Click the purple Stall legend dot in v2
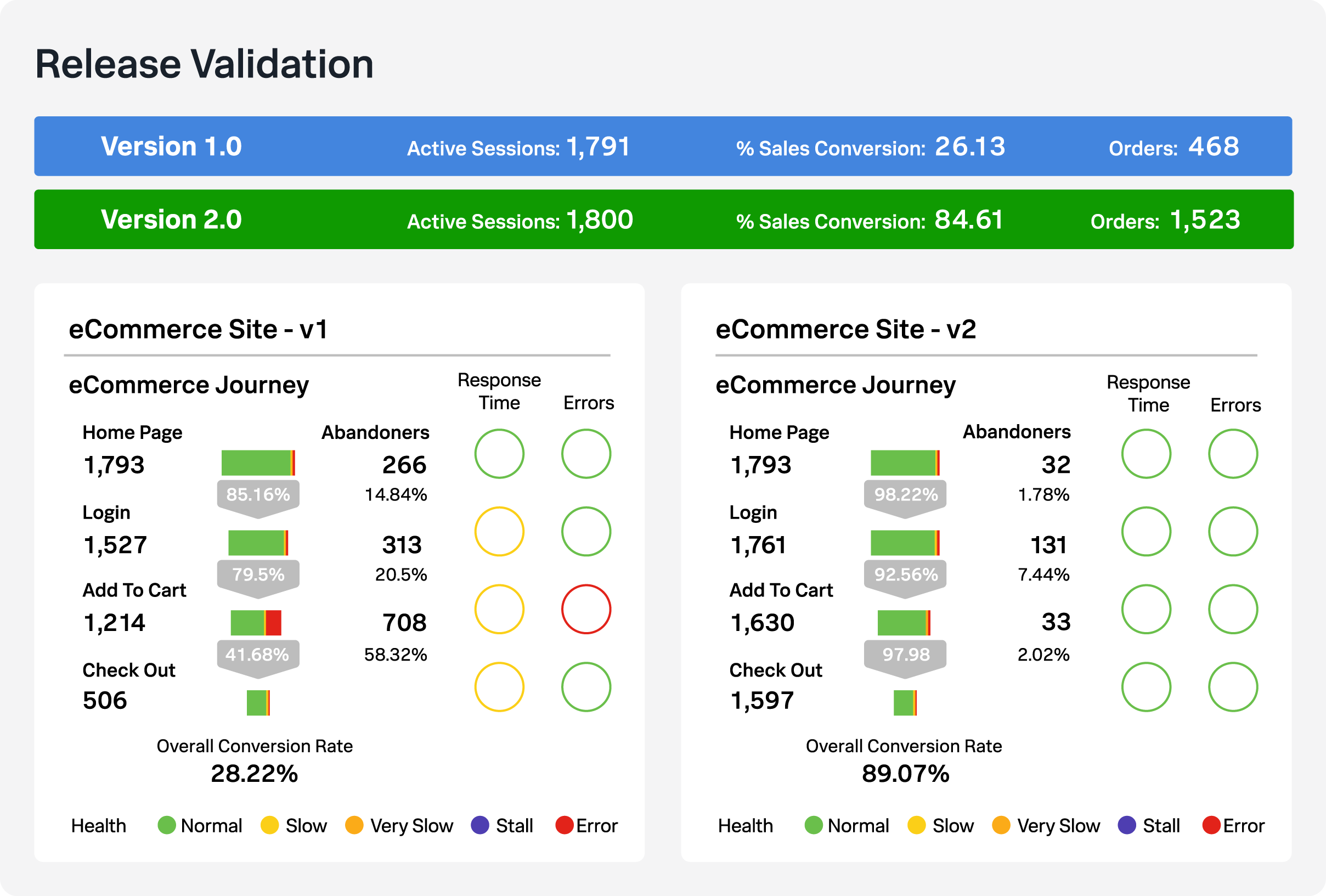1326x896 pixels. coord(1127,825)
